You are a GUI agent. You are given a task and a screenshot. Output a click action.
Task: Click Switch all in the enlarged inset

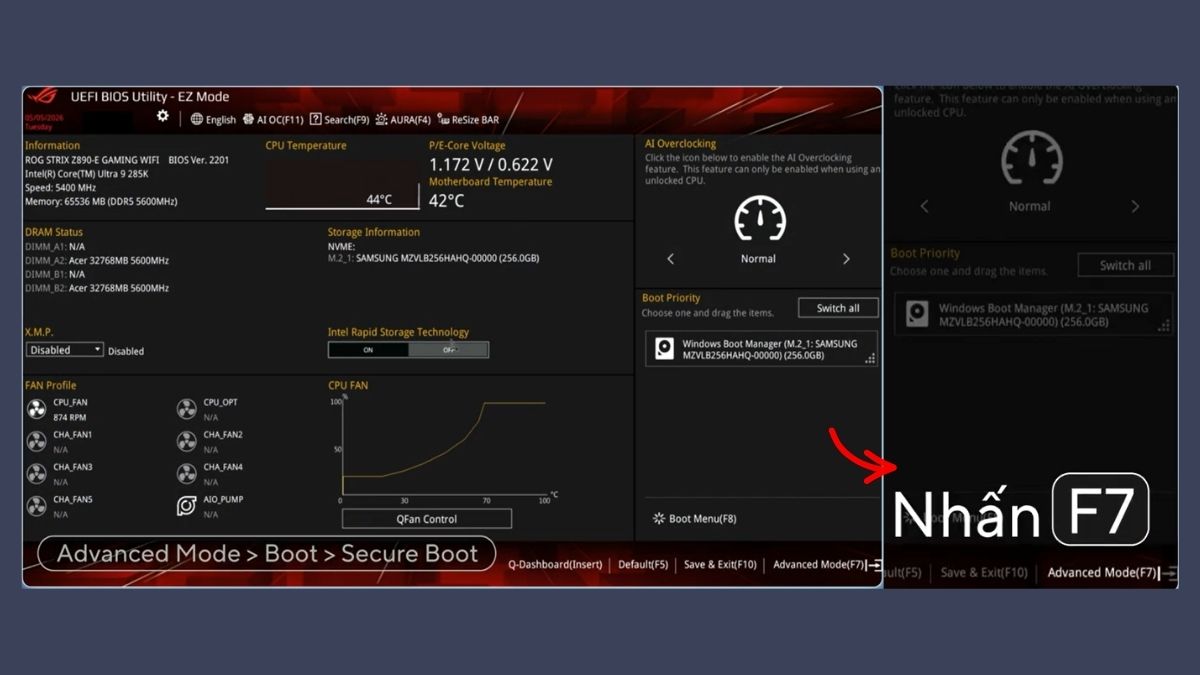(1125, 265)
